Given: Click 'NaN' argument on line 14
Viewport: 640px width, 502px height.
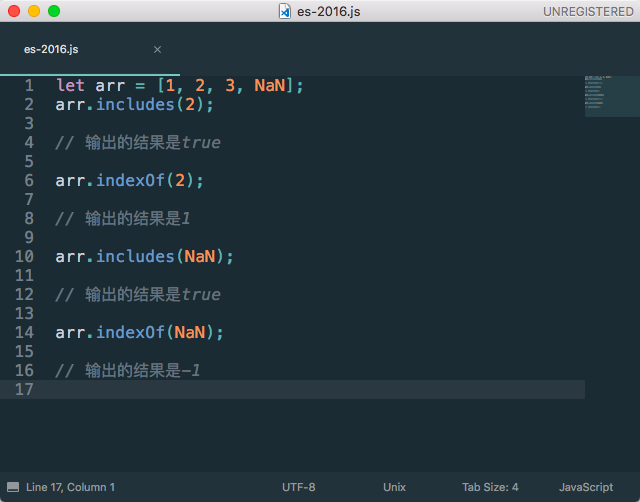Looking at the screenshot, I should [x=190, y=332].
